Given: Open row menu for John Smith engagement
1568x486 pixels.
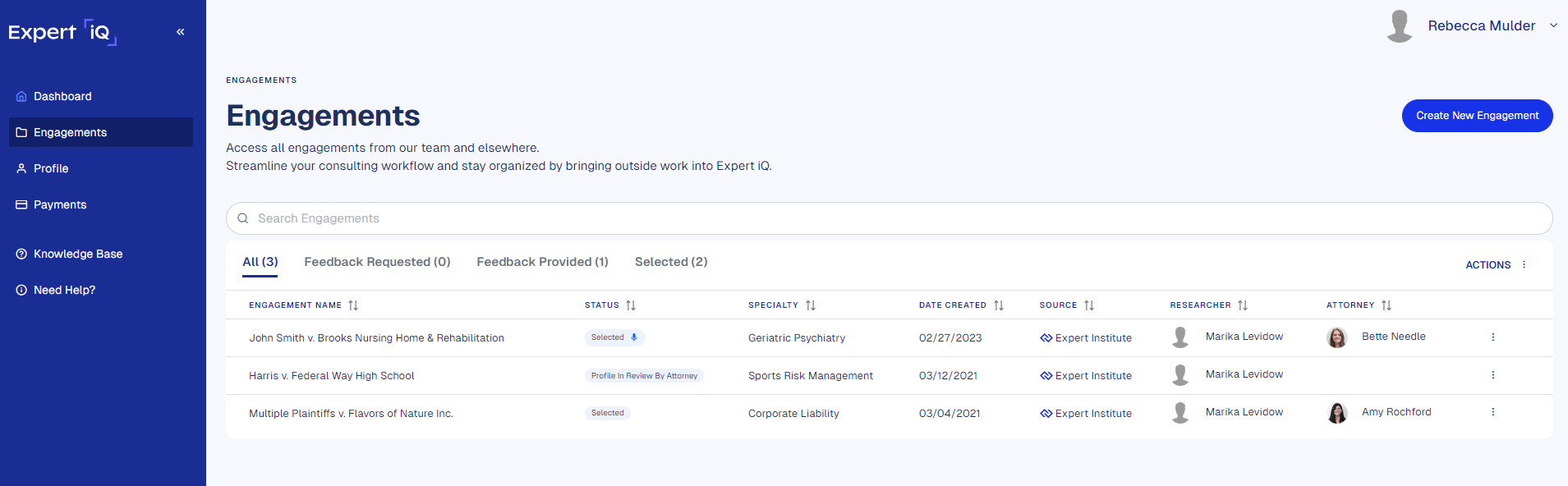Looking at the screenshot, I should tap(1492, 337).
